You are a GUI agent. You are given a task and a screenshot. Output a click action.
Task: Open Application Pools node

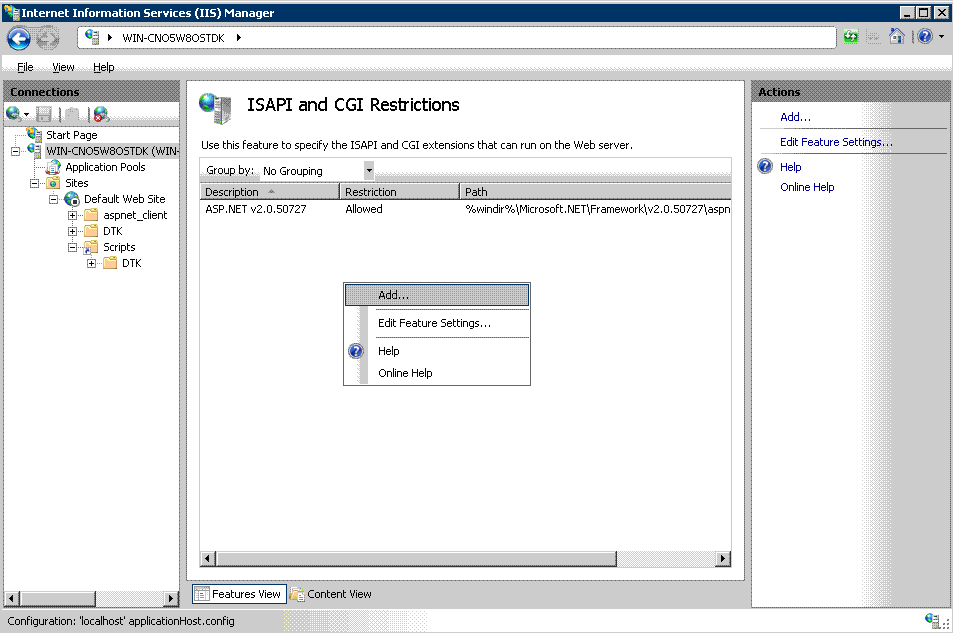click(105, 167)
